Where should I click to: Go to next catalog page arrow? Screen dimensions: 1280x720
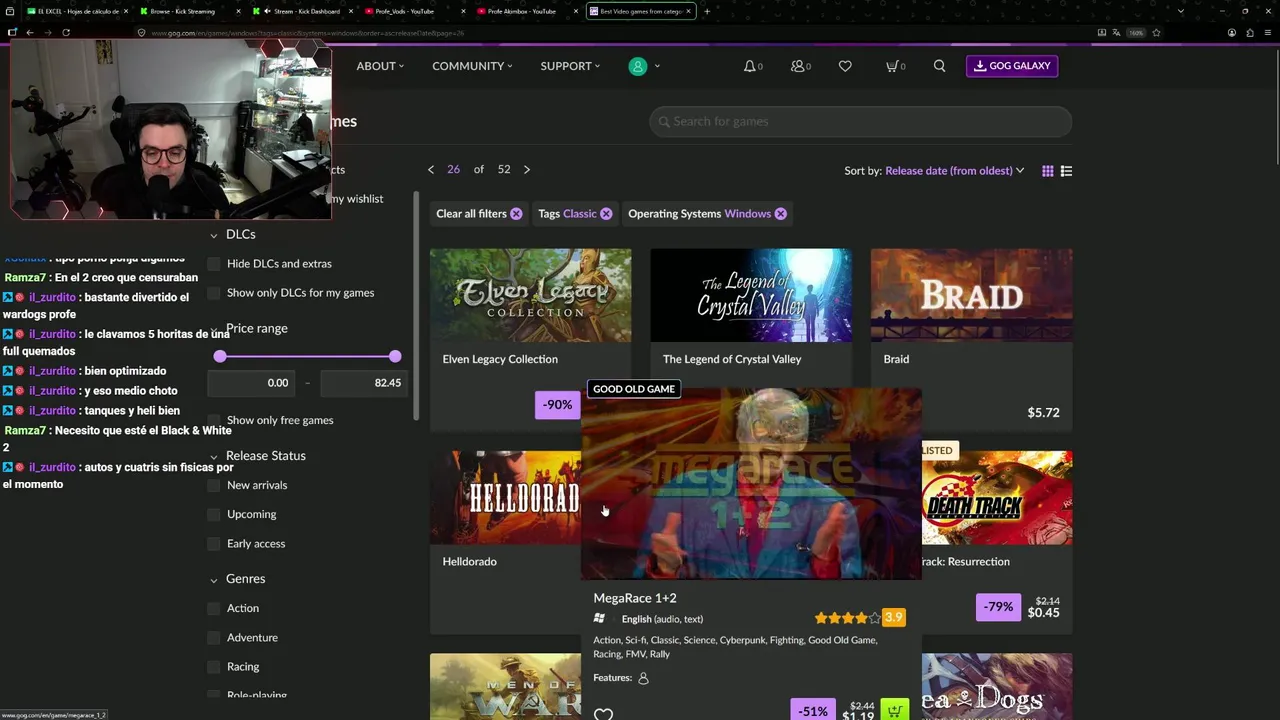(527, 170)
